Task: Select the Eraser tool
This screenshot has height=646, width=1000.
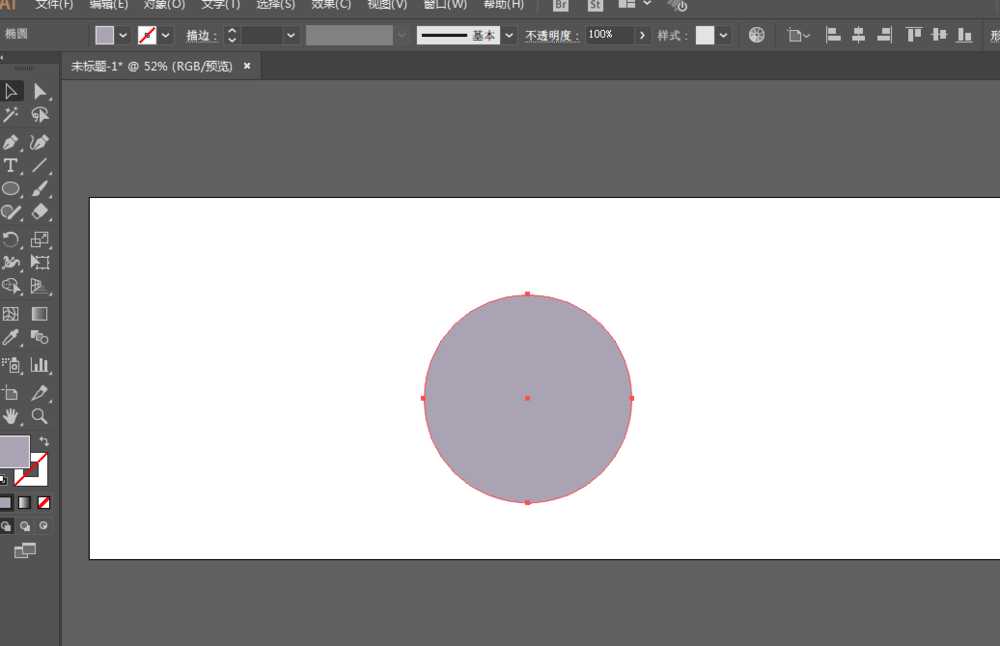Action: click(x=40, y=212)
